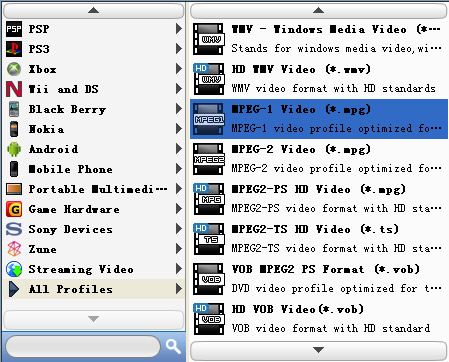
Task: Open the Mobile Phone category
Action: click(94, 169)
